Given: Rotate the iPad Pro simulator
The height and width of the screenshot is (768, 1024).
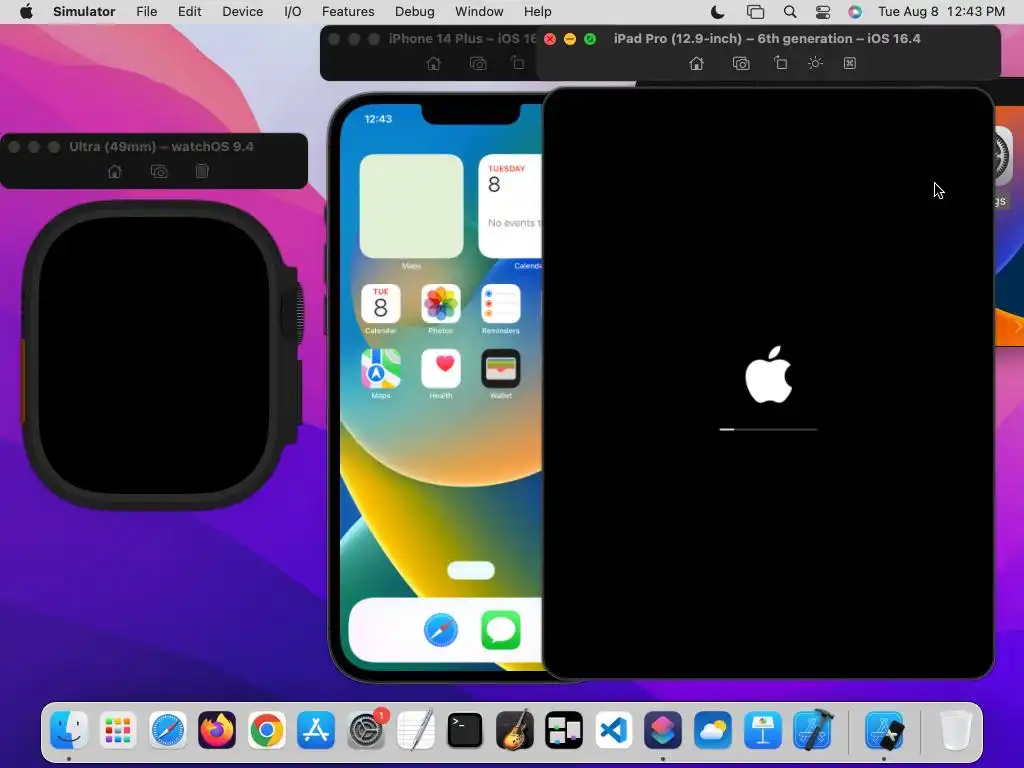Looking at the screenshot, I should 780,63.
